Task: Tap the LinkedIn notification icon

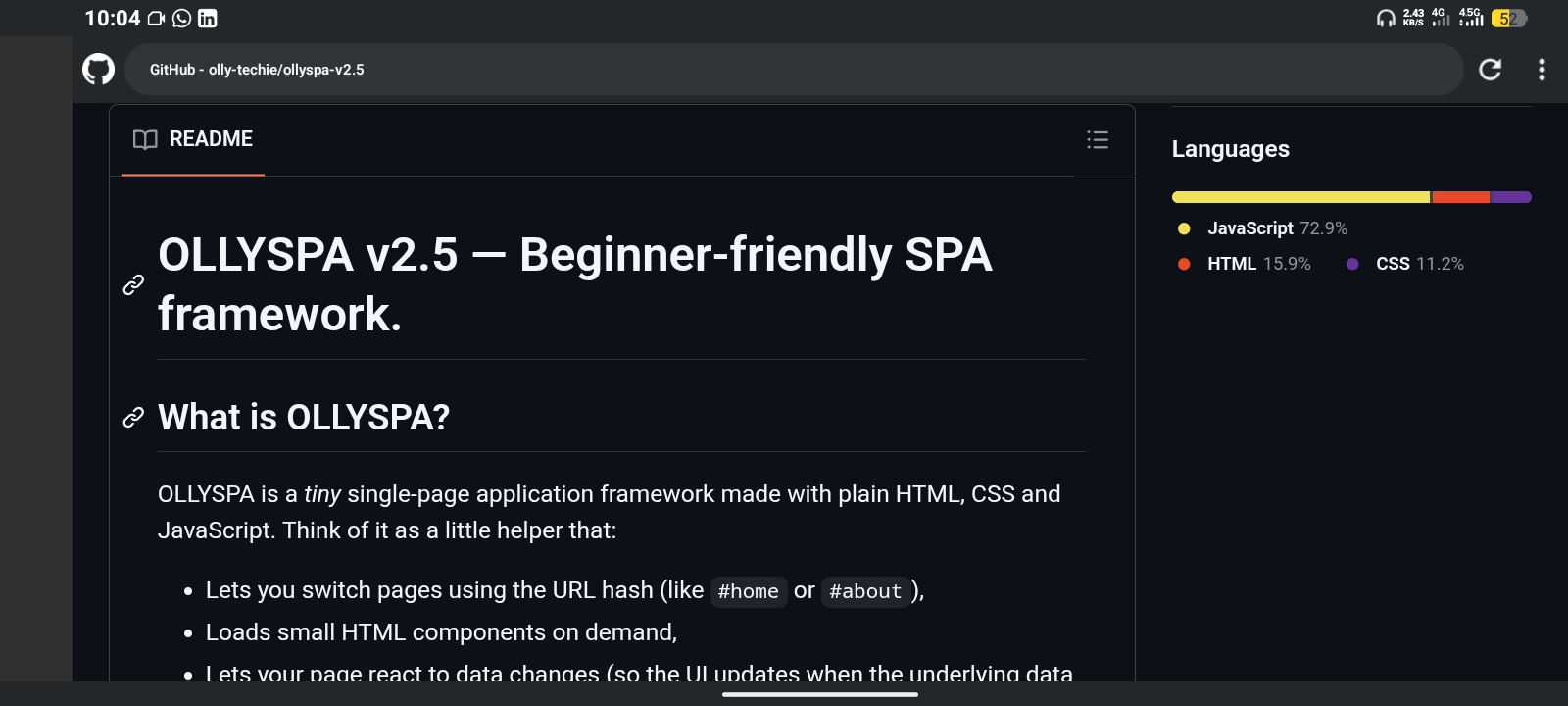Action: pos(208,19)
